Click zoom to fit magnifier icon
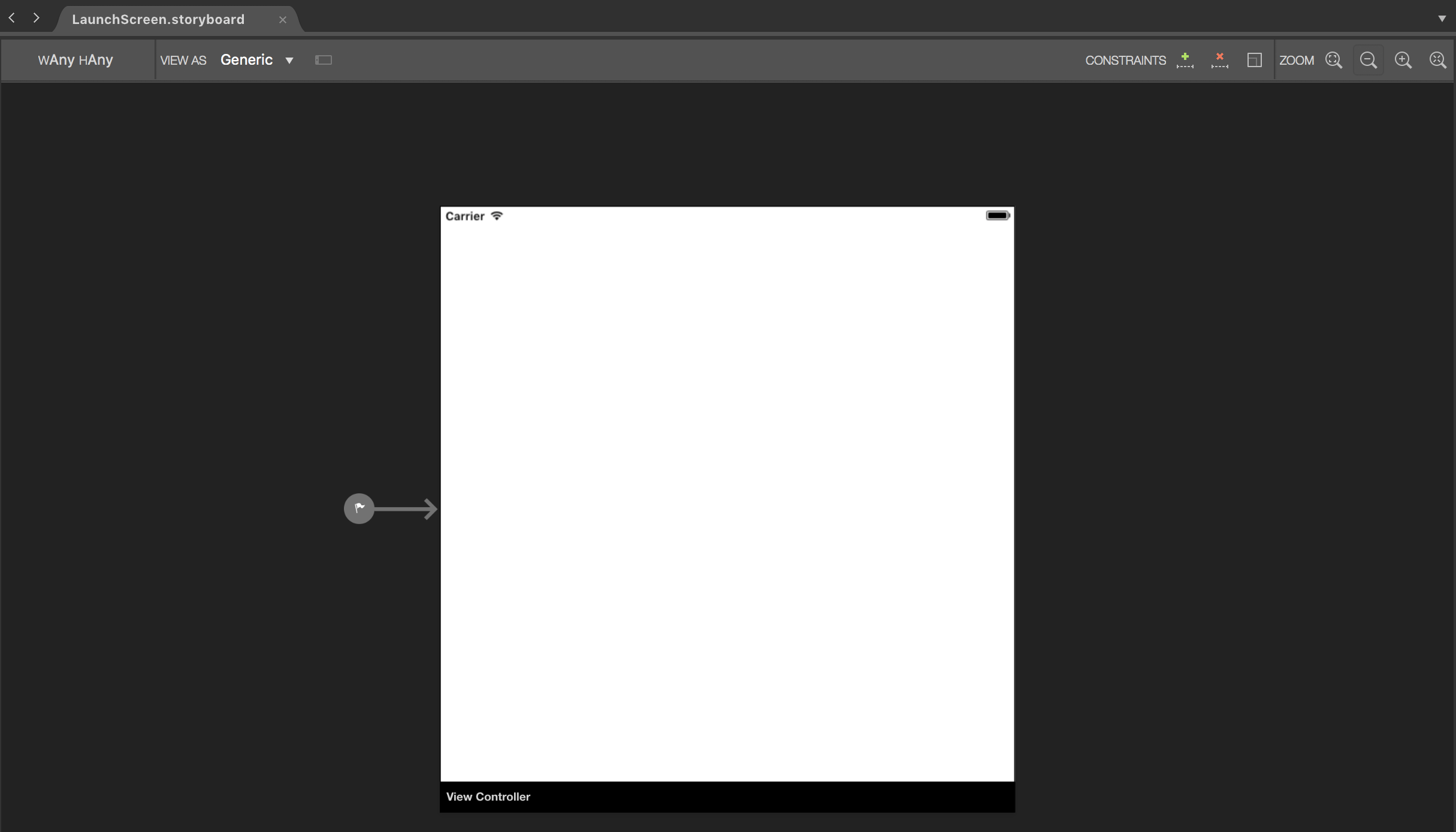This screenshot has width=1456, height=832. point(1334,60)
